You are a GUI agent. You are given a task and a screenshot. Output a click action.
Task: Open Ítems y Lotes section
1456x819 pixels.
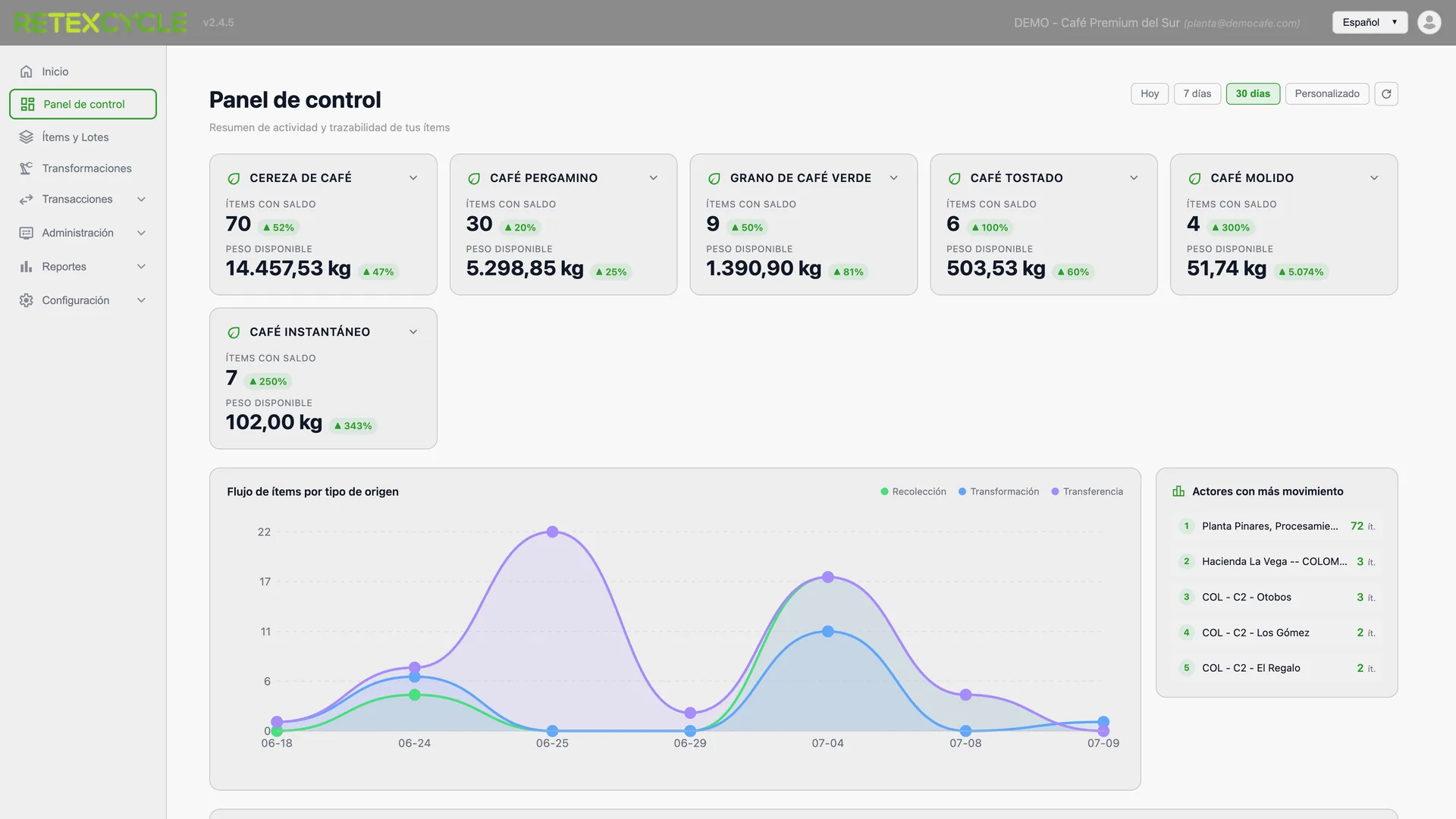[x=83, y=137]
